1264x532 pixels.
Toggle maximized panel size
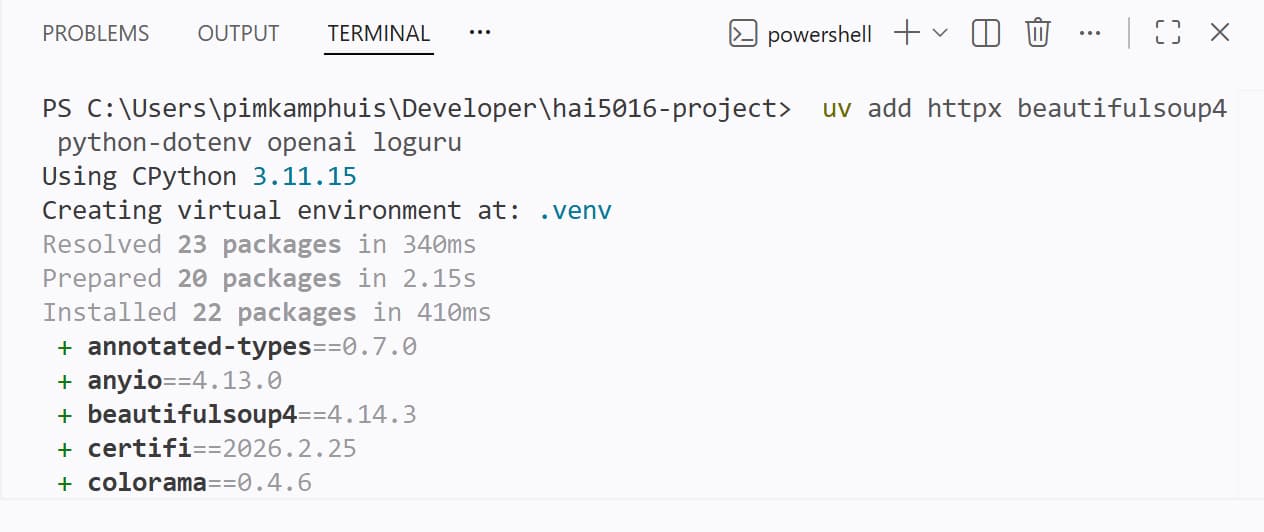tap(1167, 33)
